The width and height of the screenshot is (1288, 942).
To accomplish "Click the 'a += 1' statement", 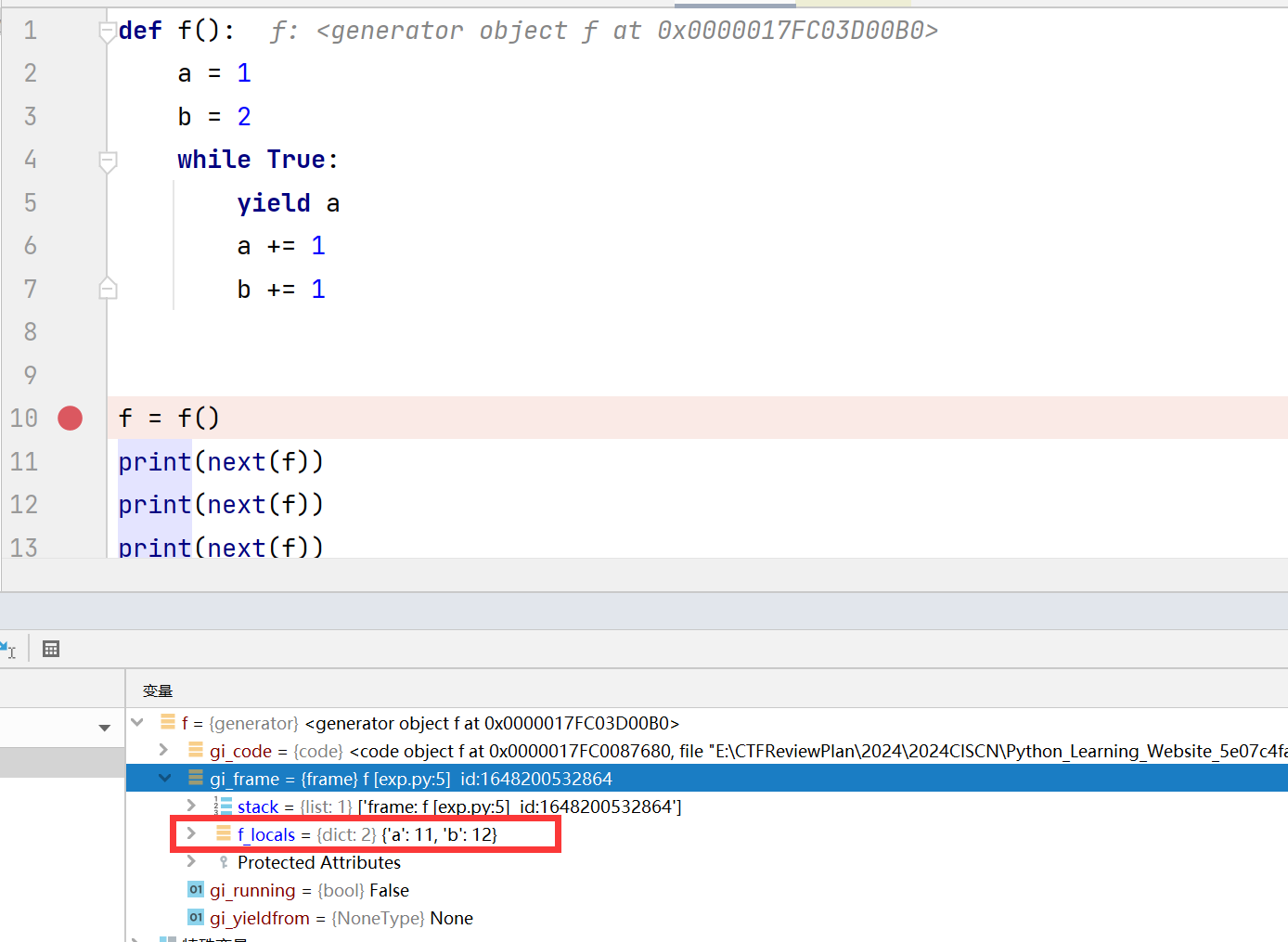I will click(281, 246).
